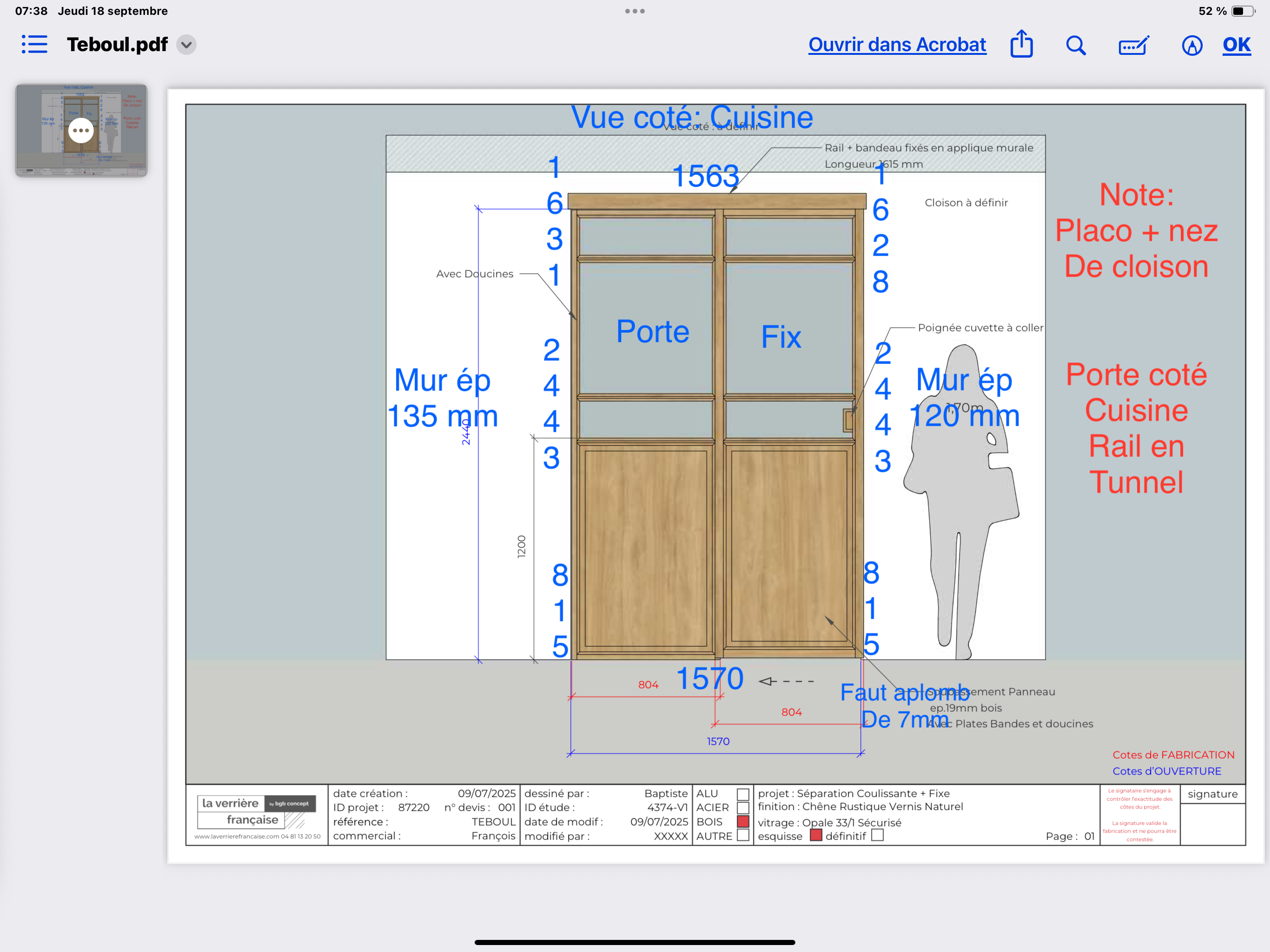
Task: Click the red BOIS checkbox
Action: coord(743,822)
